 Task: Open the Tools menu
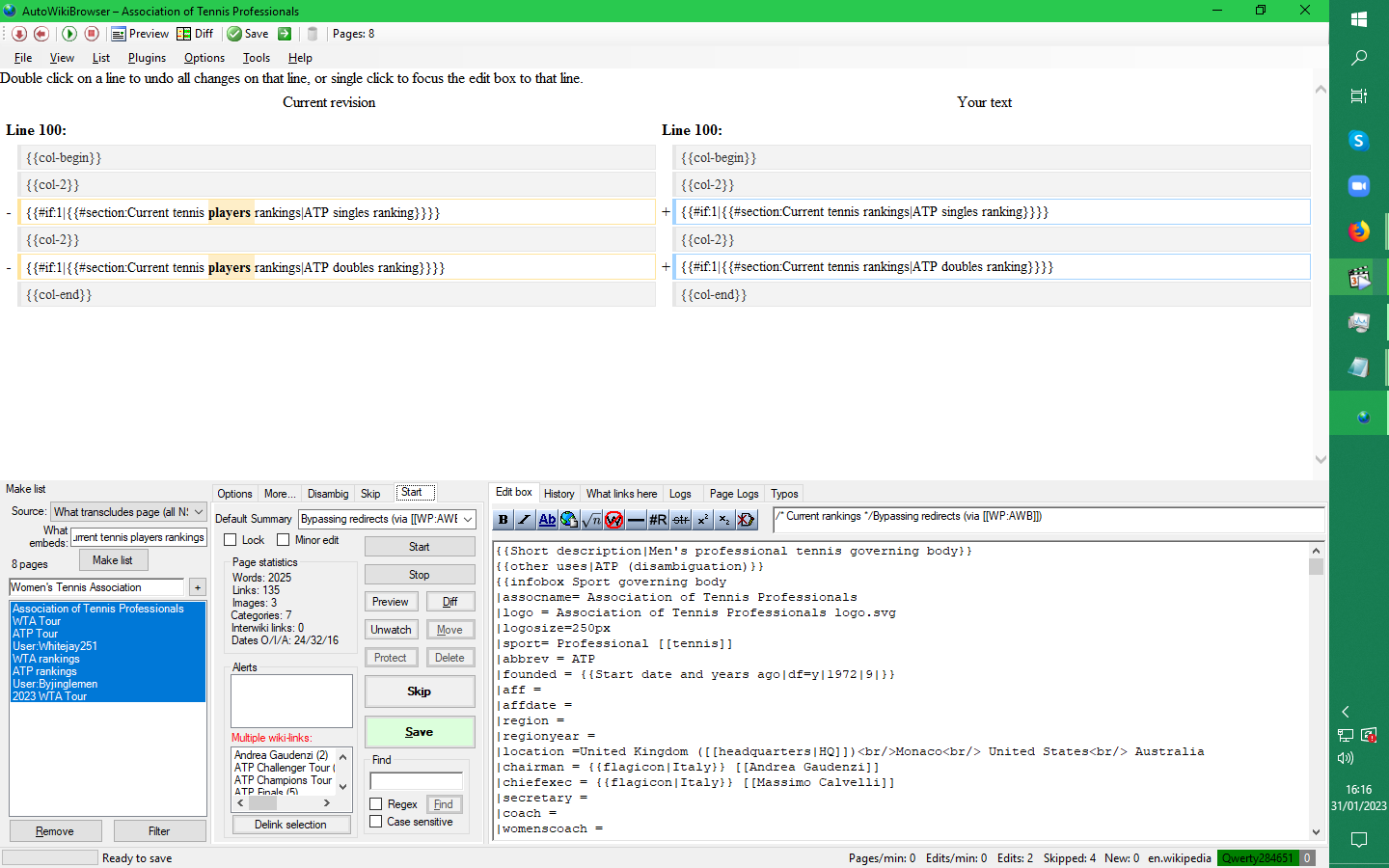pos(257,58)
